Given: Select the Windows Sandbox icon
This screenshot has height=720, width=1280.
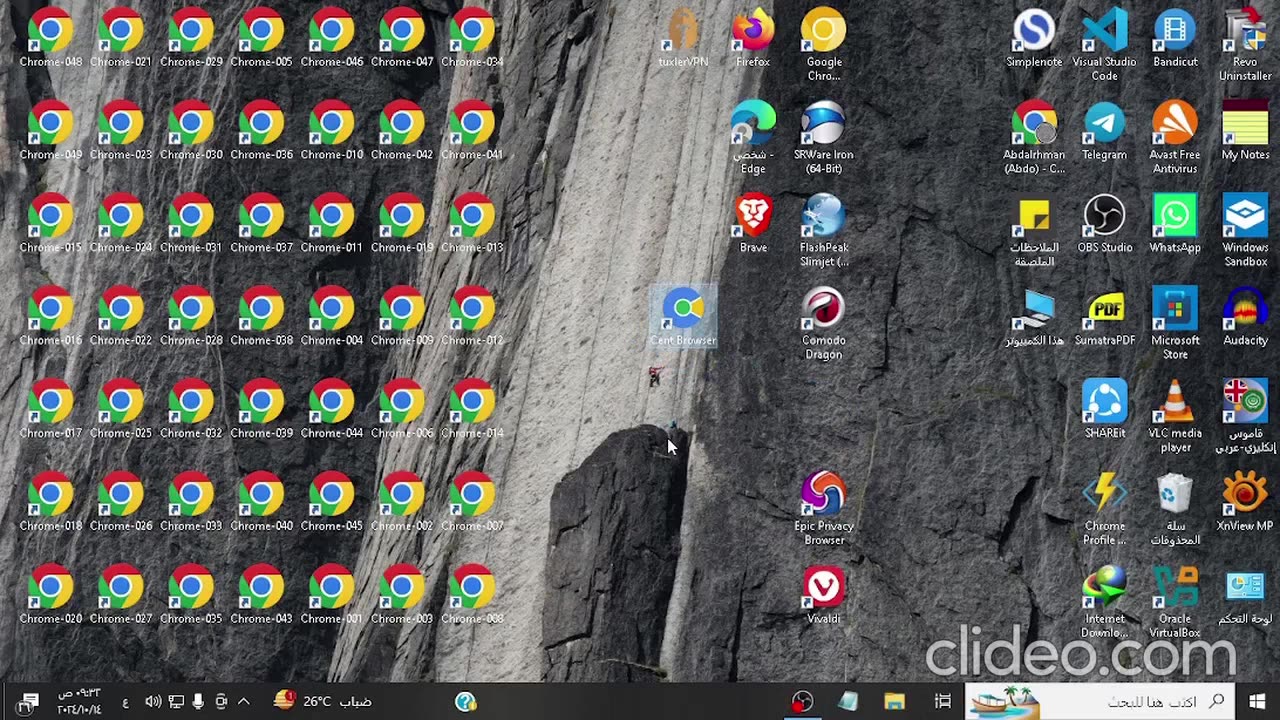Looking at the screenshot, I should click(x=1245, y=231).
